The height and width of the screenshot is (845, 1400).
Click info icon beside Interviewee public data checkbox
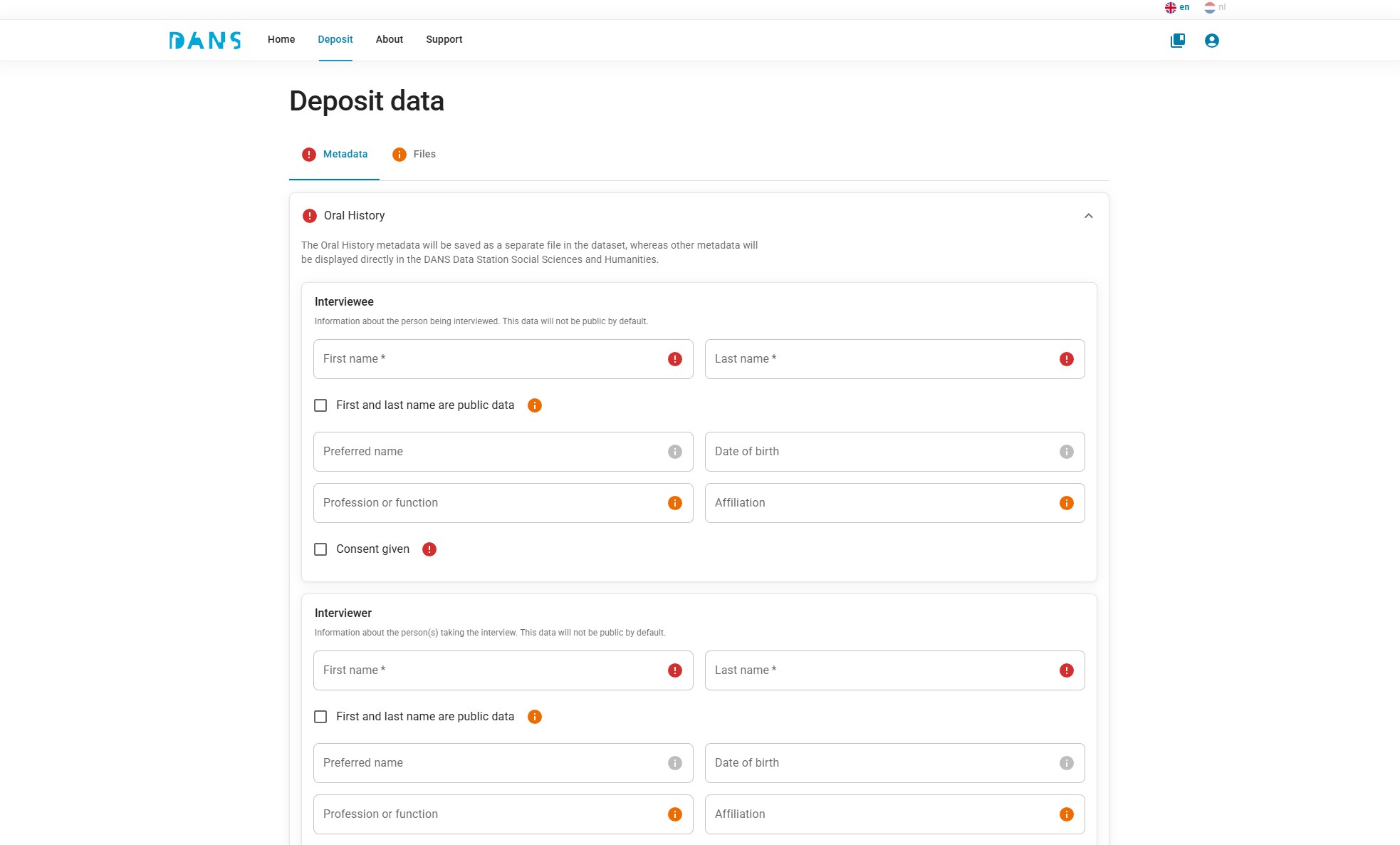pyautogui.click(x=535, y=405)
